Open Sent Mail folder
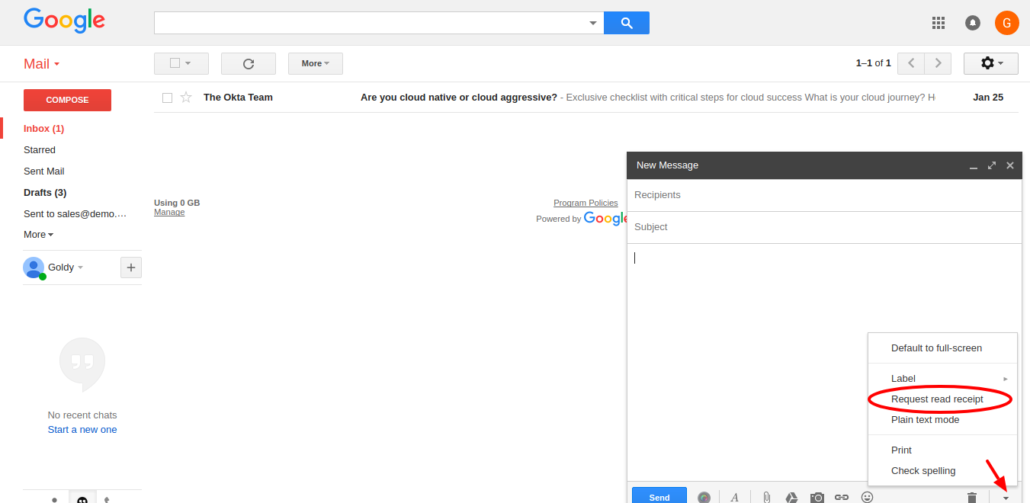Screen dimensions: 1030x503 (44, 171)
